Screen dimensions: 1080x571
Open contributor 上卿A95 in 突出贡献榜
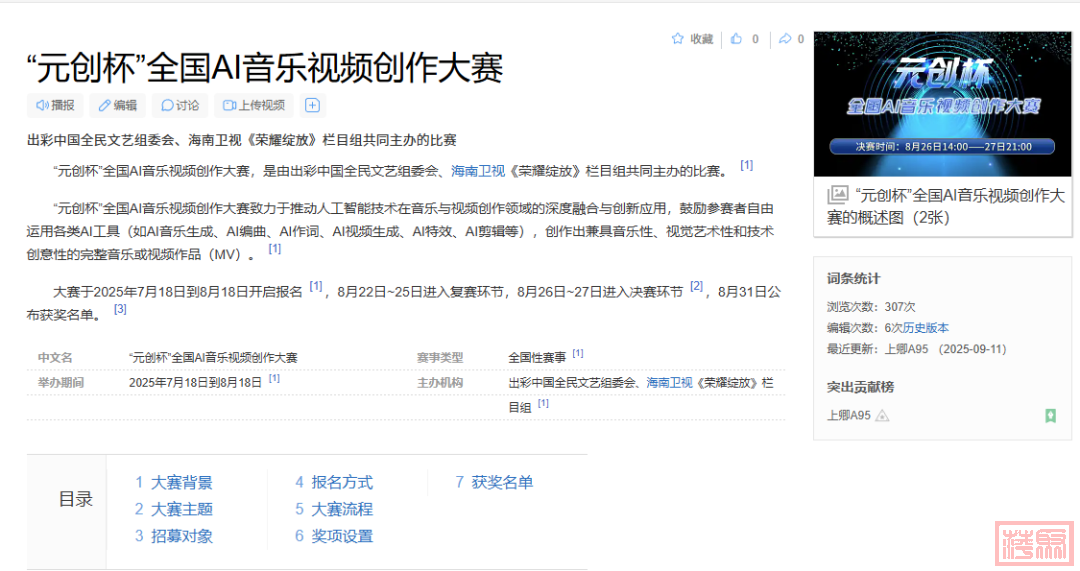point(849,415)
